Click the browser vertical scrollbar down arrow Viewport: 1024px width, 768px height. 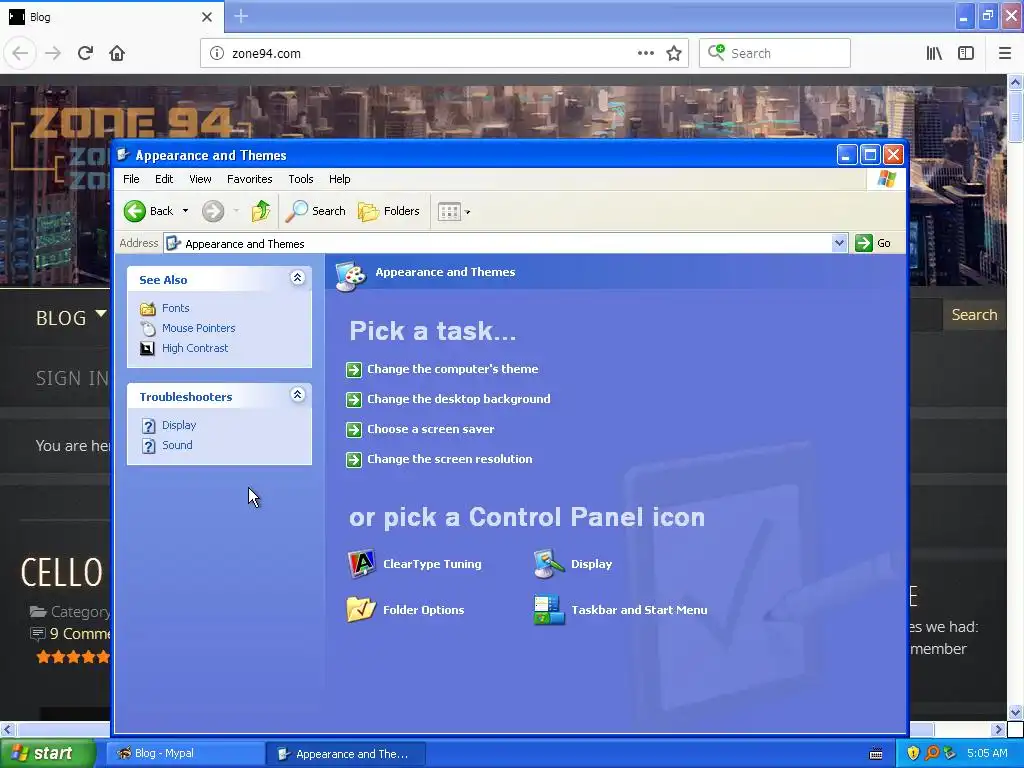1015,712
